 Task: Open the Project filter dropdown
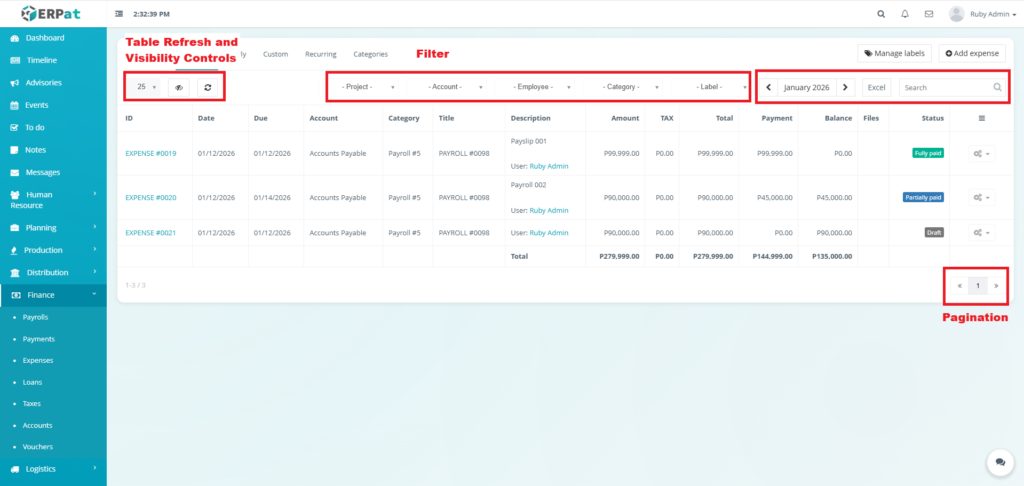pyautogui.click(x=368, y=87)
